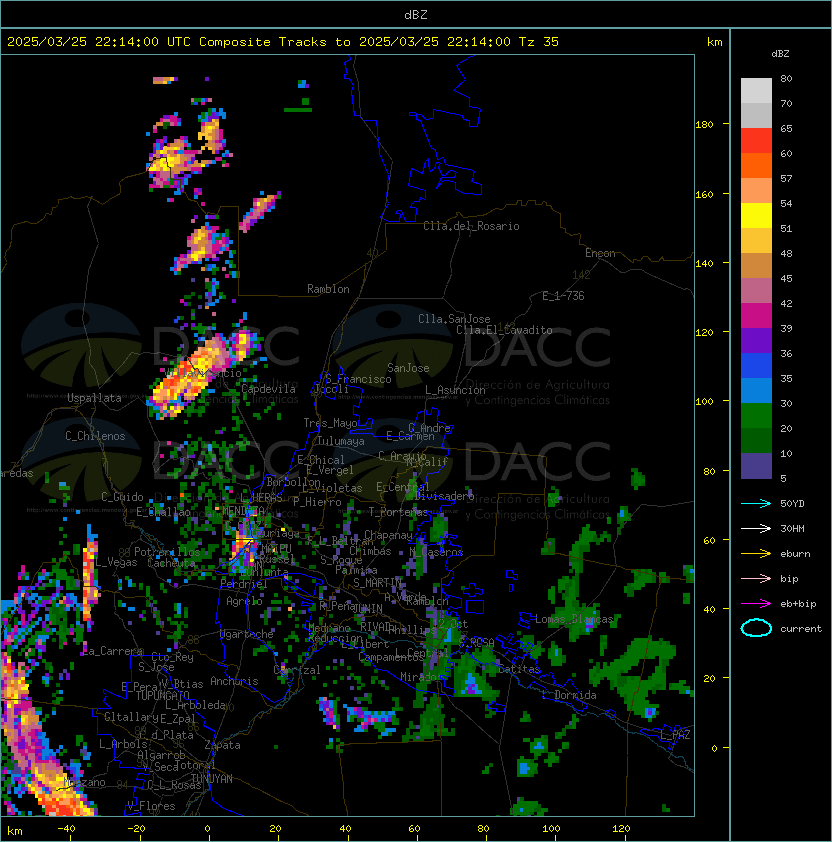The image size is (832, 842).
Task: Click the Anchoris map label
Action: coord(234,681)
